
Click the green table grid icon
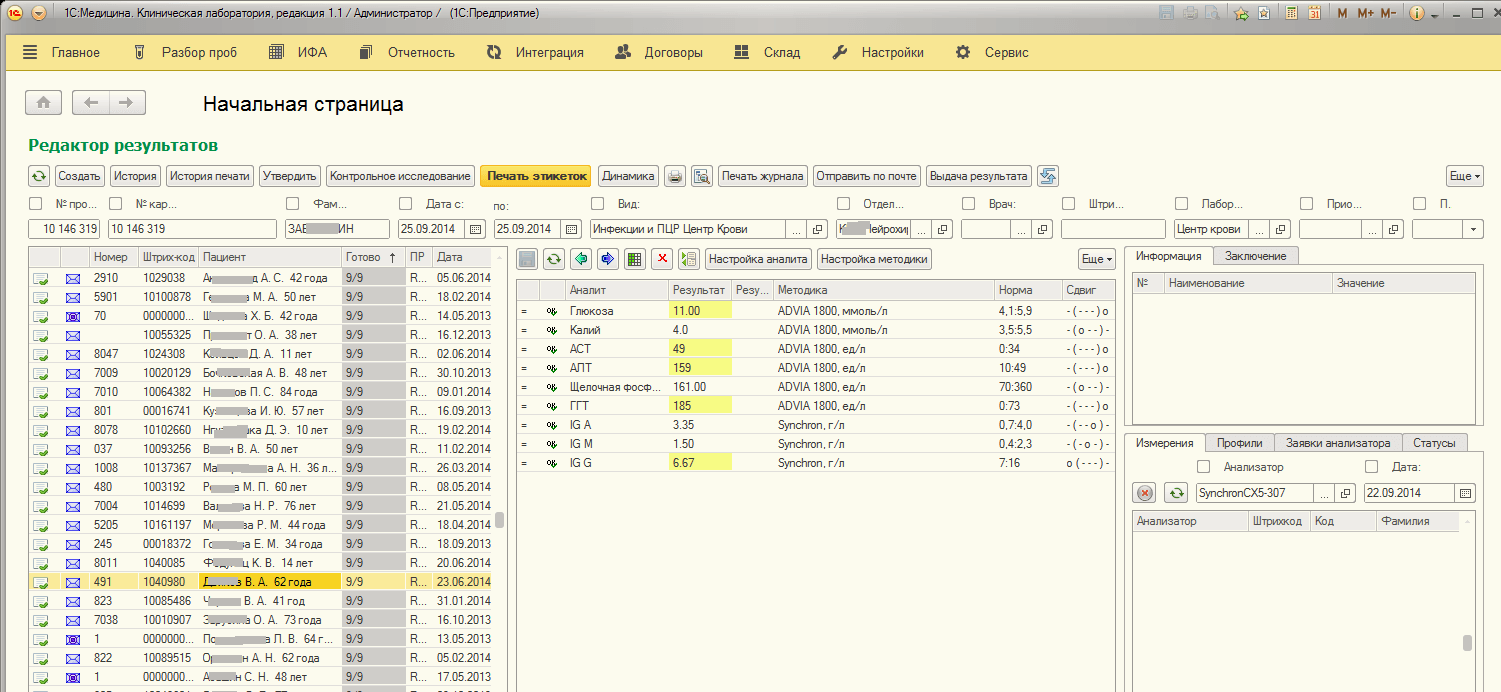coord(633,260)
